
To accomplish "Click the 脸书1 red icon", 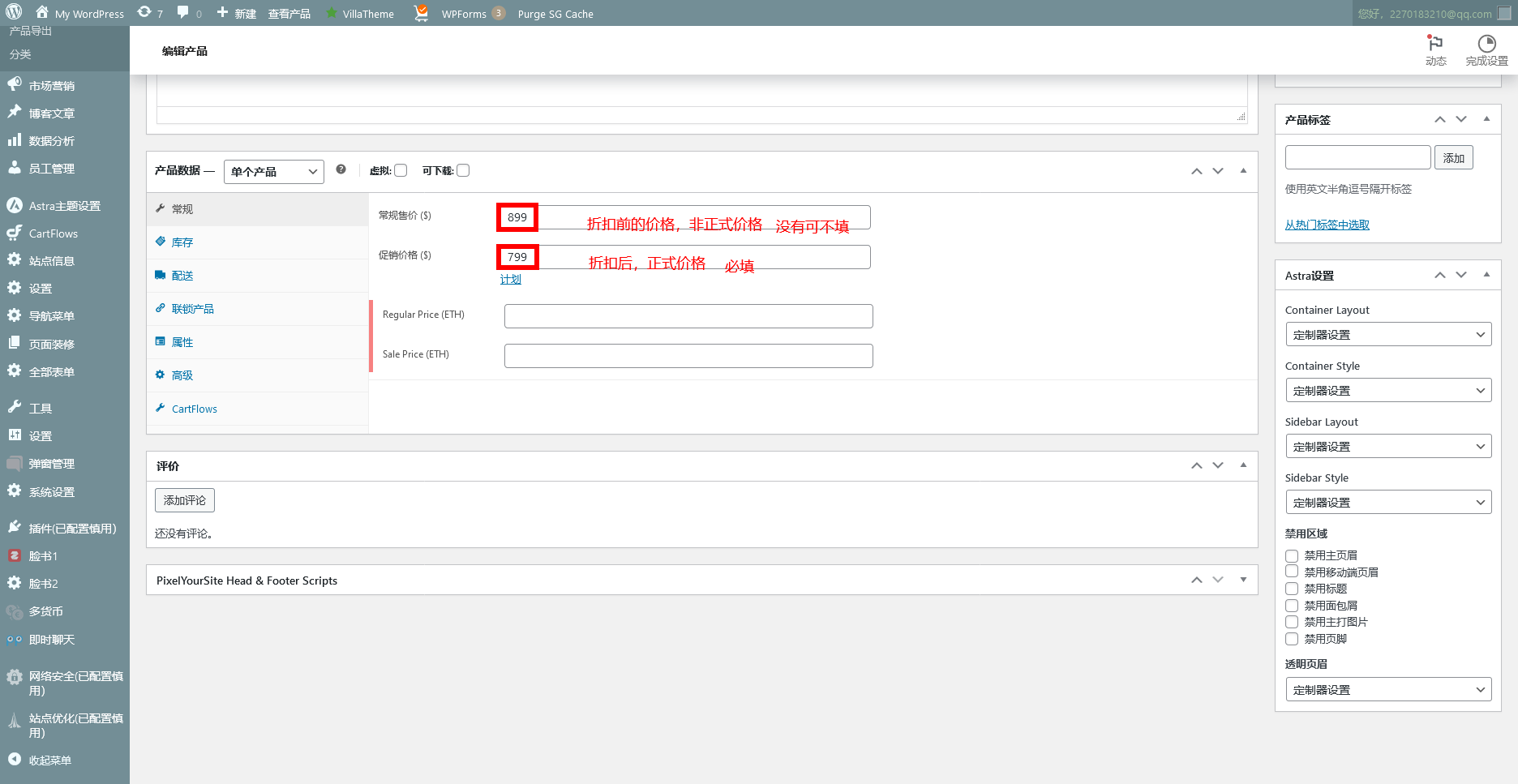I will pyautogui.click(x=15, y=555).
